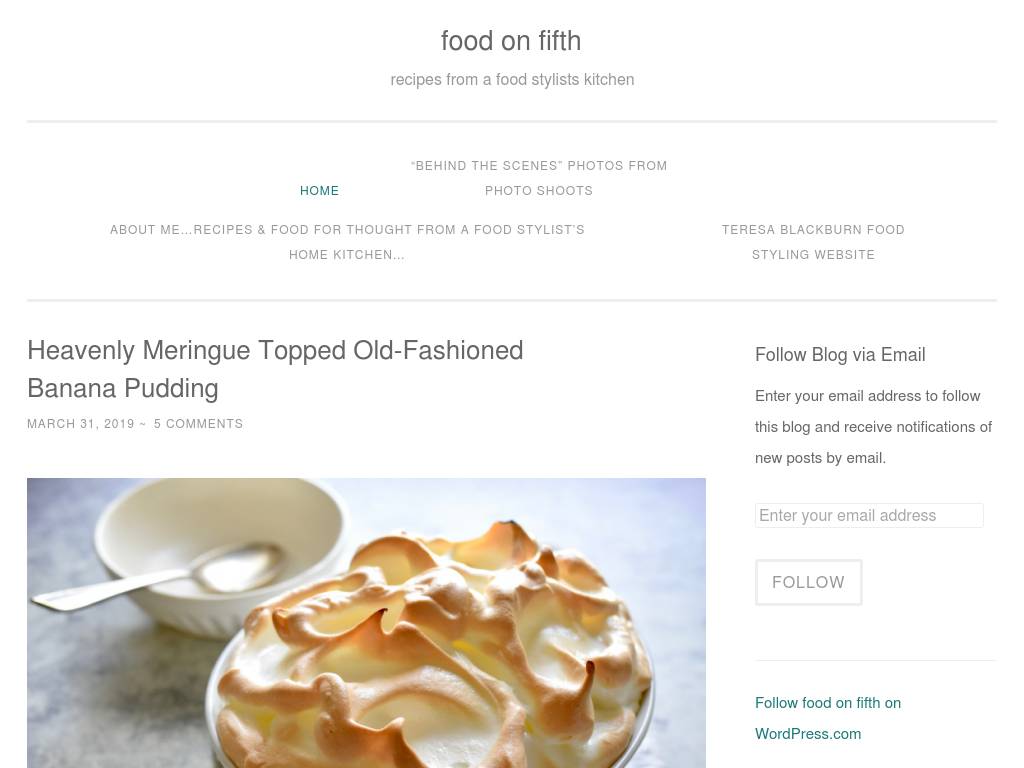The width and height of the screenshot is (1024, 768).
Task: Open the Heavenly Meringue Banana Pudding post
Action: click(x=275, y=369)
